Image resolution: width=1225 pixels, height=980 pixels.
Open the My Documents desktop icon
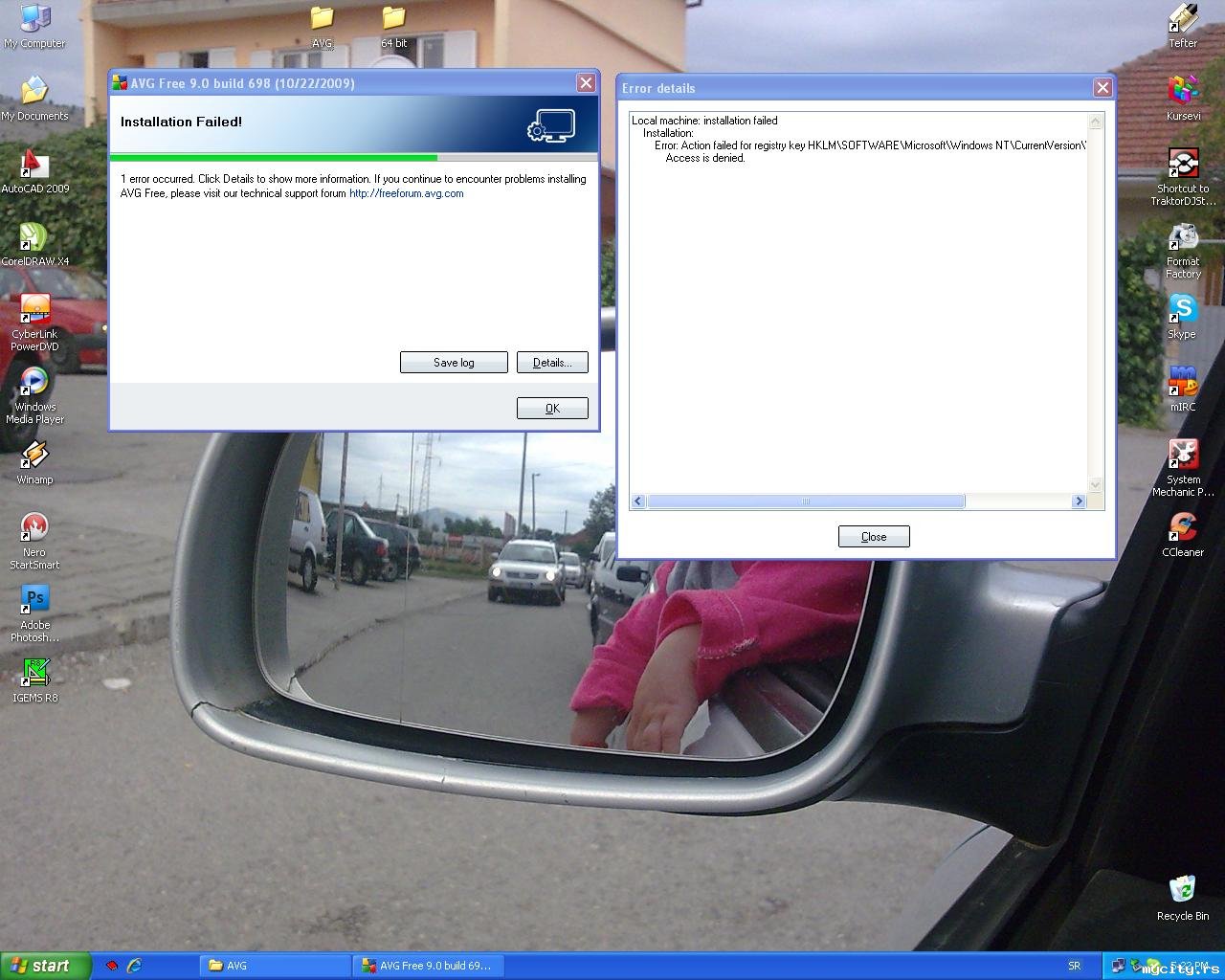(x=34, y=99)
